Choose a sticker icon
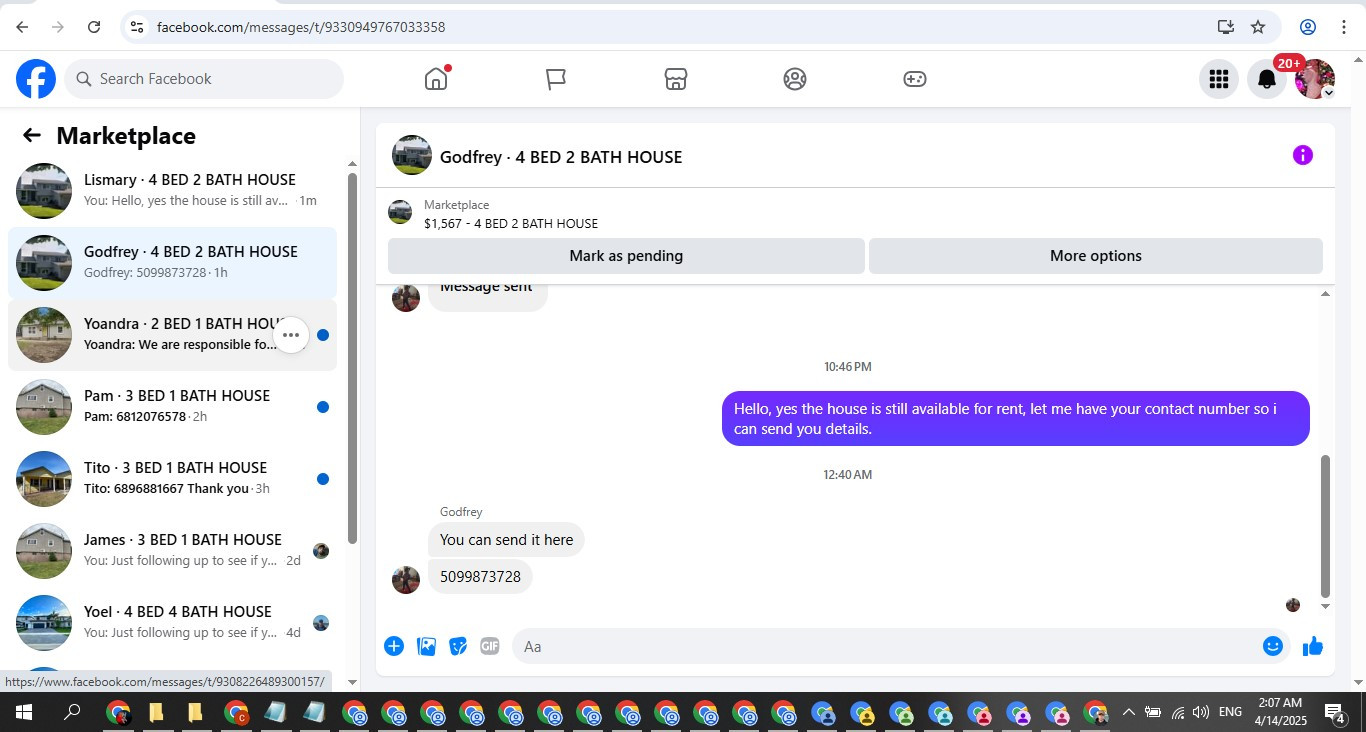This screenshot has width=1366, height=732. click(458, 646)
